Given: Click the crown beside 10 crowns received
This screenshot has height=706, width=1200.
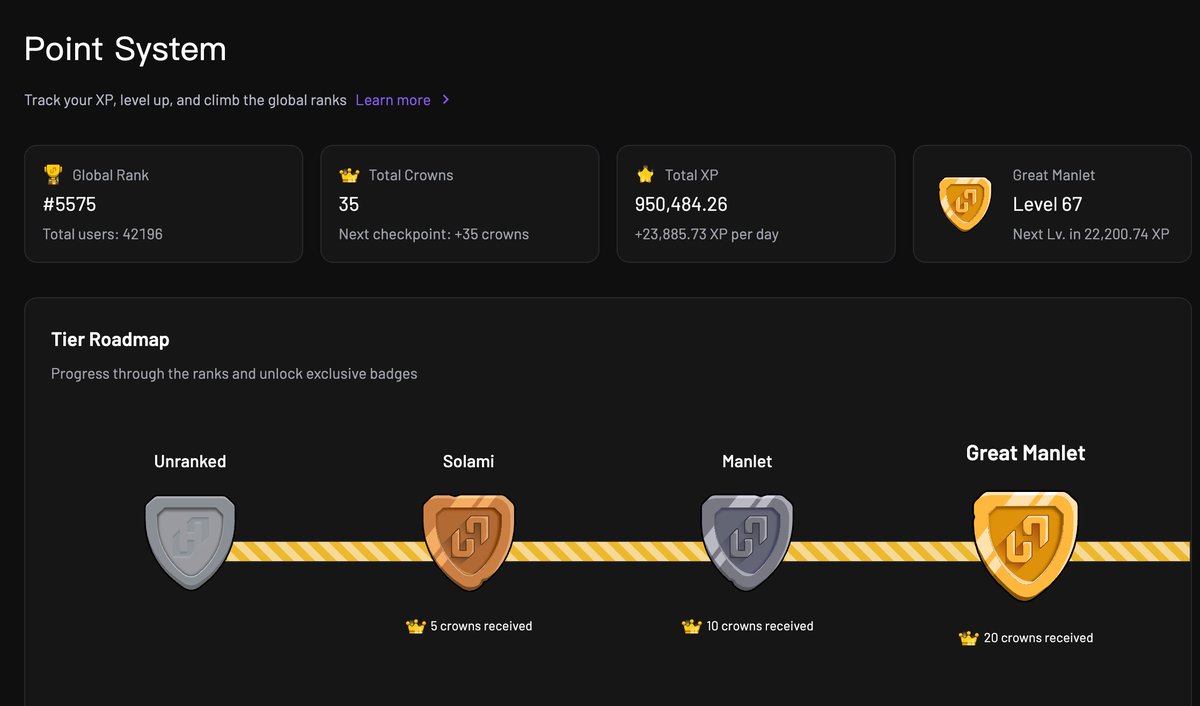Looking at the screenshot, I should tap(691, 627).
